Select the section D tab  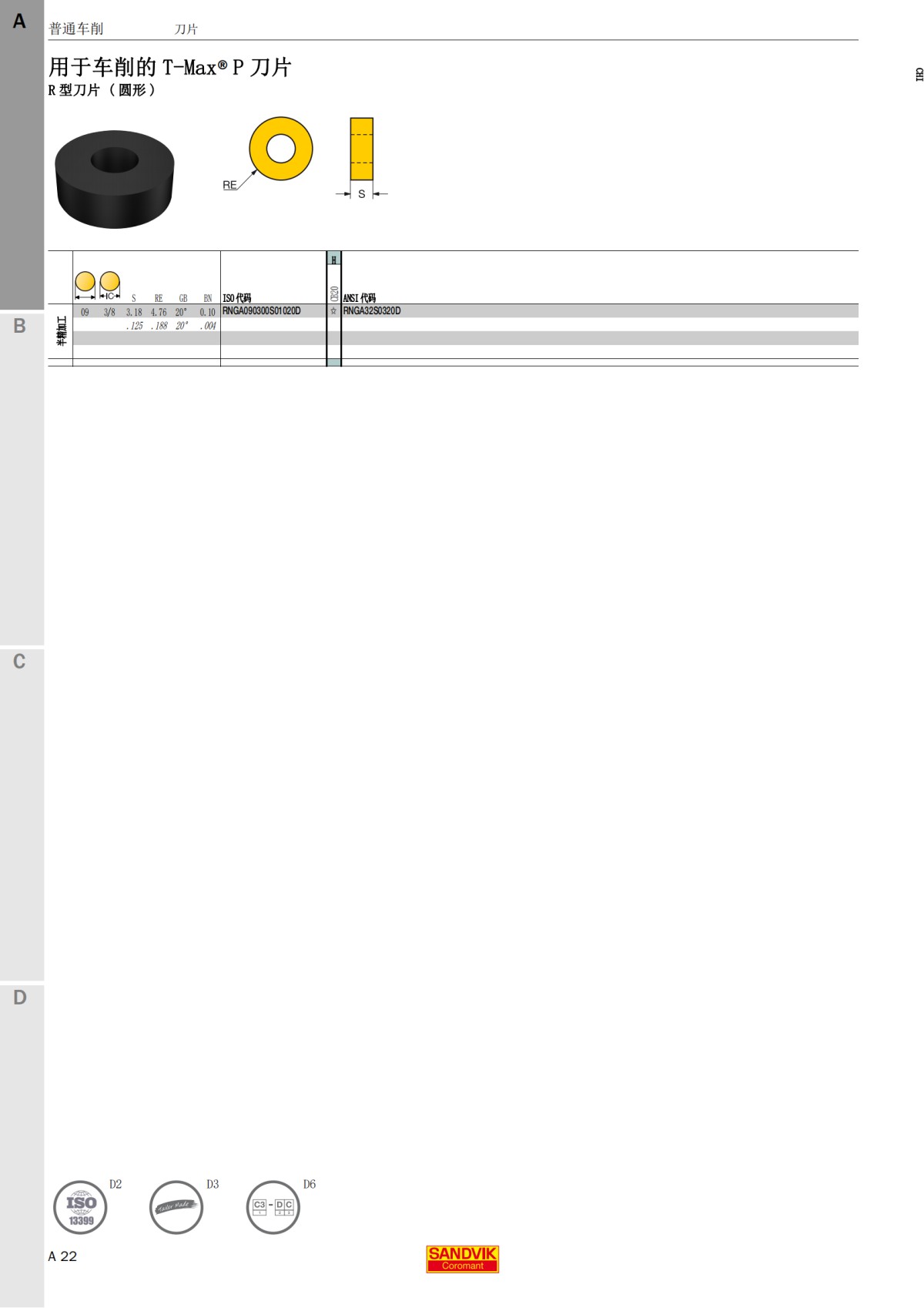tap(22, 1145)
